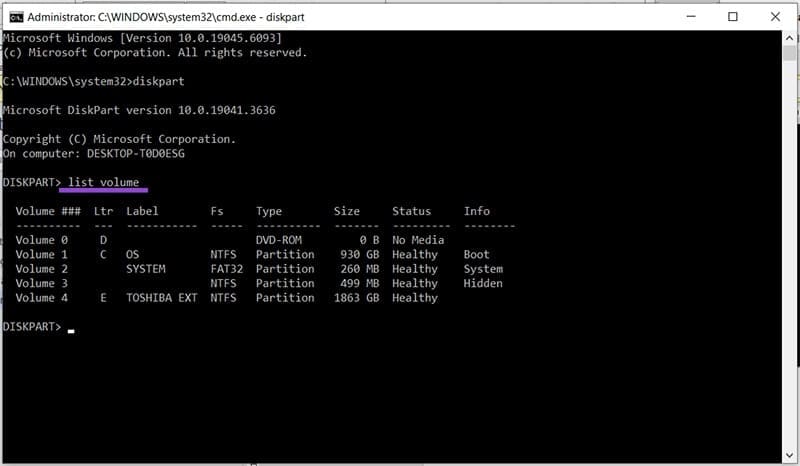
Task: Click the '1863 GB' size value
Action: pyautogui.click(x=357, y=298)
